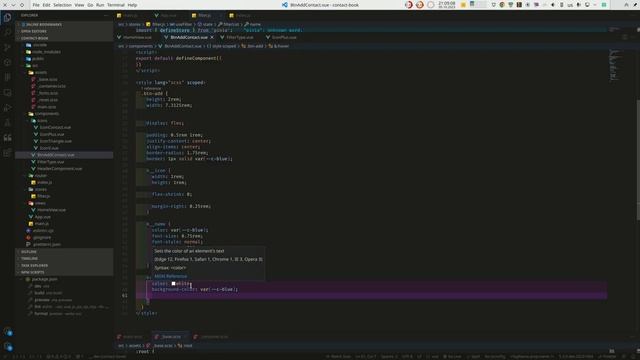Viewport: 640px width, 360px height.
Task: Expand the public folder
Action: (x=64, y=59)
